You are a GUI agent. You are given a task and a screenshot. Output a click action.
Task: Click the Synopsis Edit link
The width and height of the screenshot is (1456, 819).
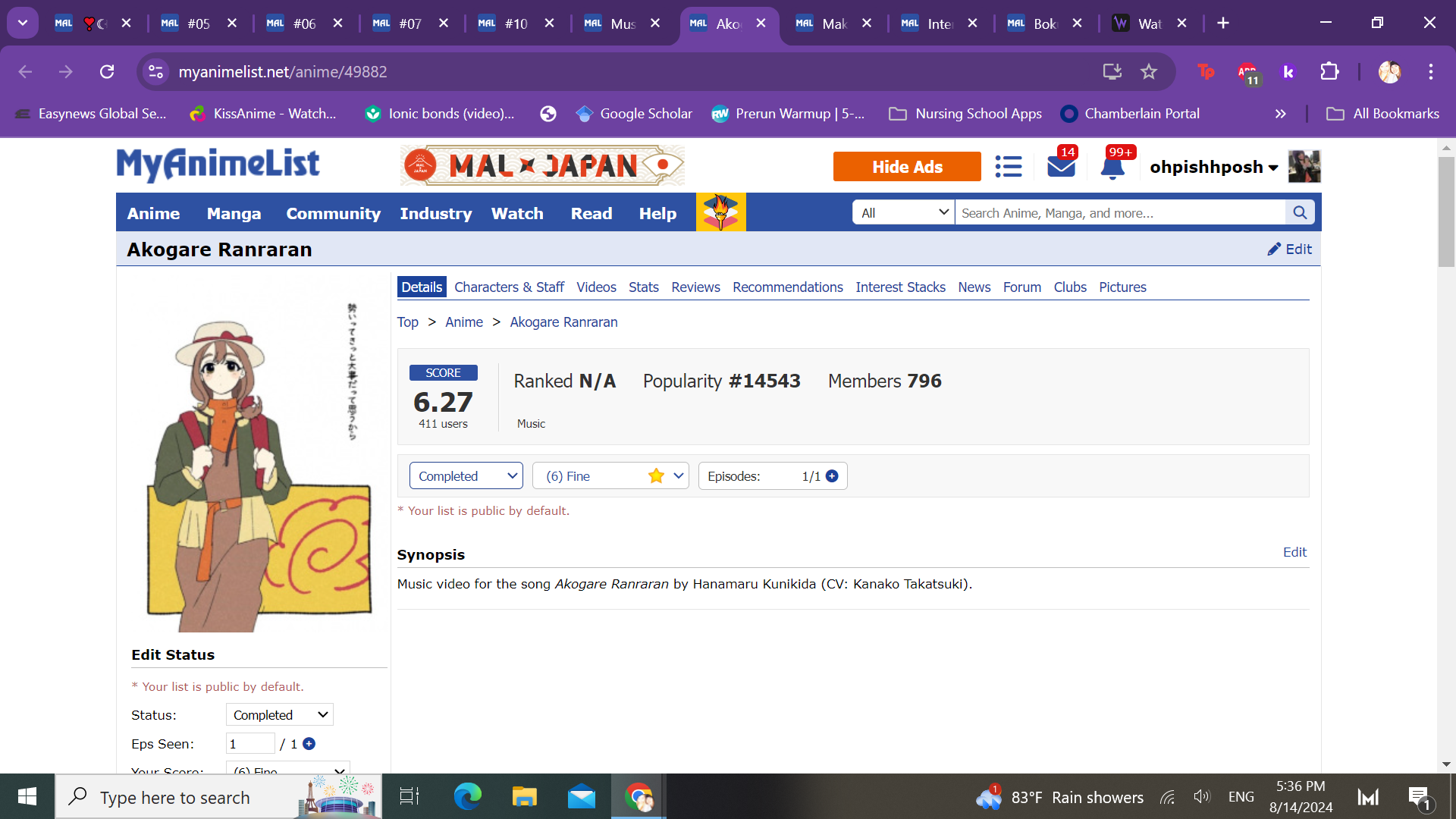click(1294, 552)
